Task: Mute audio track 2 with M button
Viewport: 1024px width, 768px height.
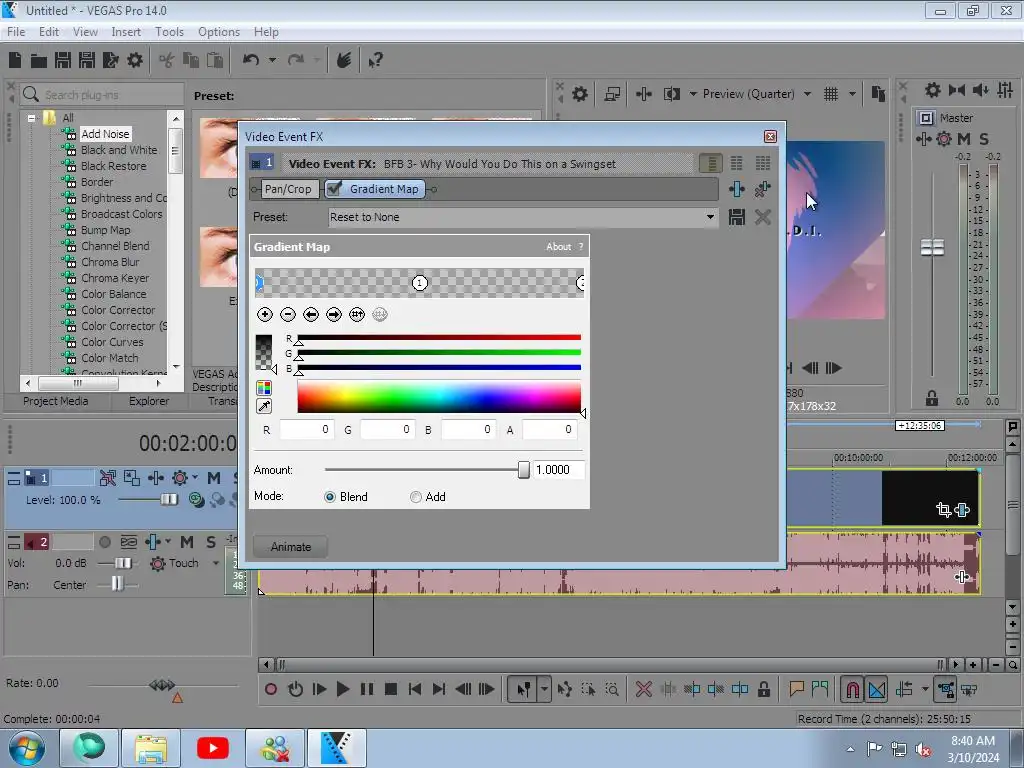Action: pyautogui.click(x=187, y=542)
